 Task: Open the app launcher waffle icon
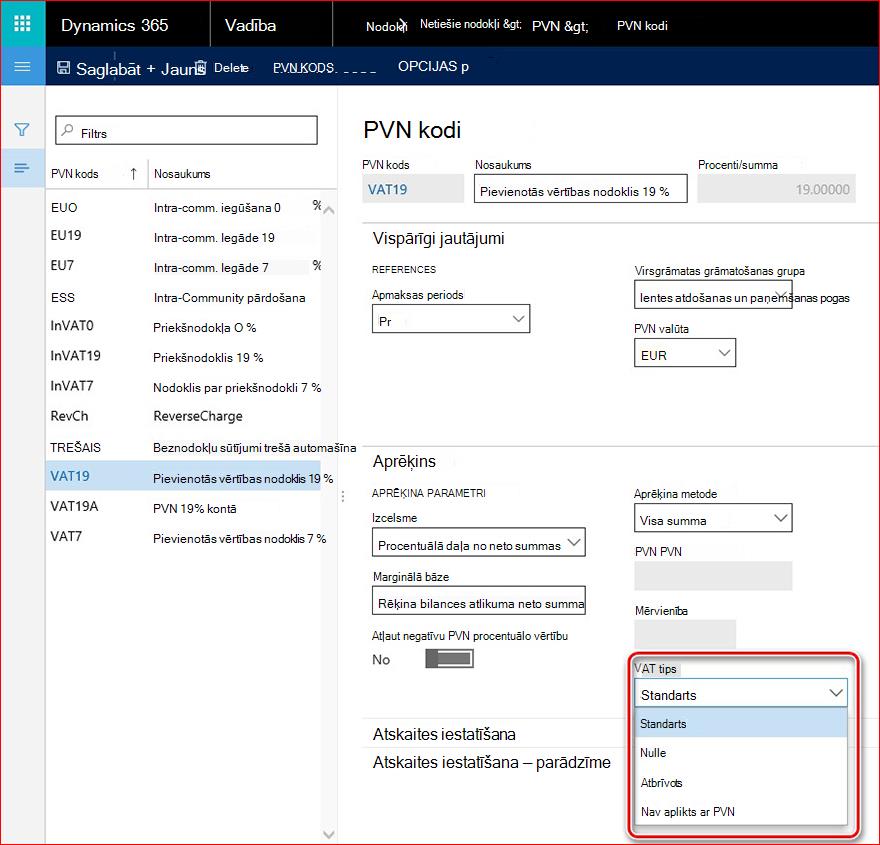tap(22, 24)
